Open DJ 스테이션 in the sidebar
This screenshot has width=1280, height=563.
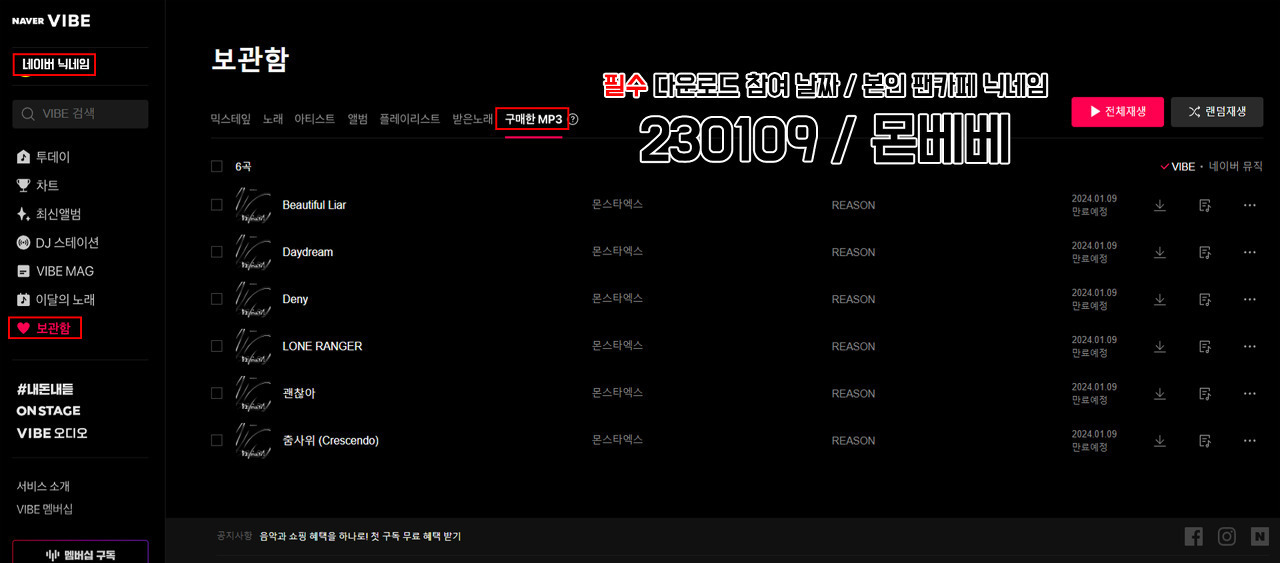(58, 243)
